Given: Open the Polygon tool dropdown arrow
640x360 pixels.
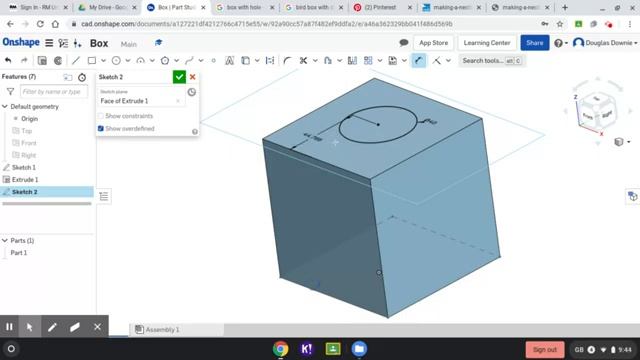Looking at the screenshot, I should tap(176, 60).
